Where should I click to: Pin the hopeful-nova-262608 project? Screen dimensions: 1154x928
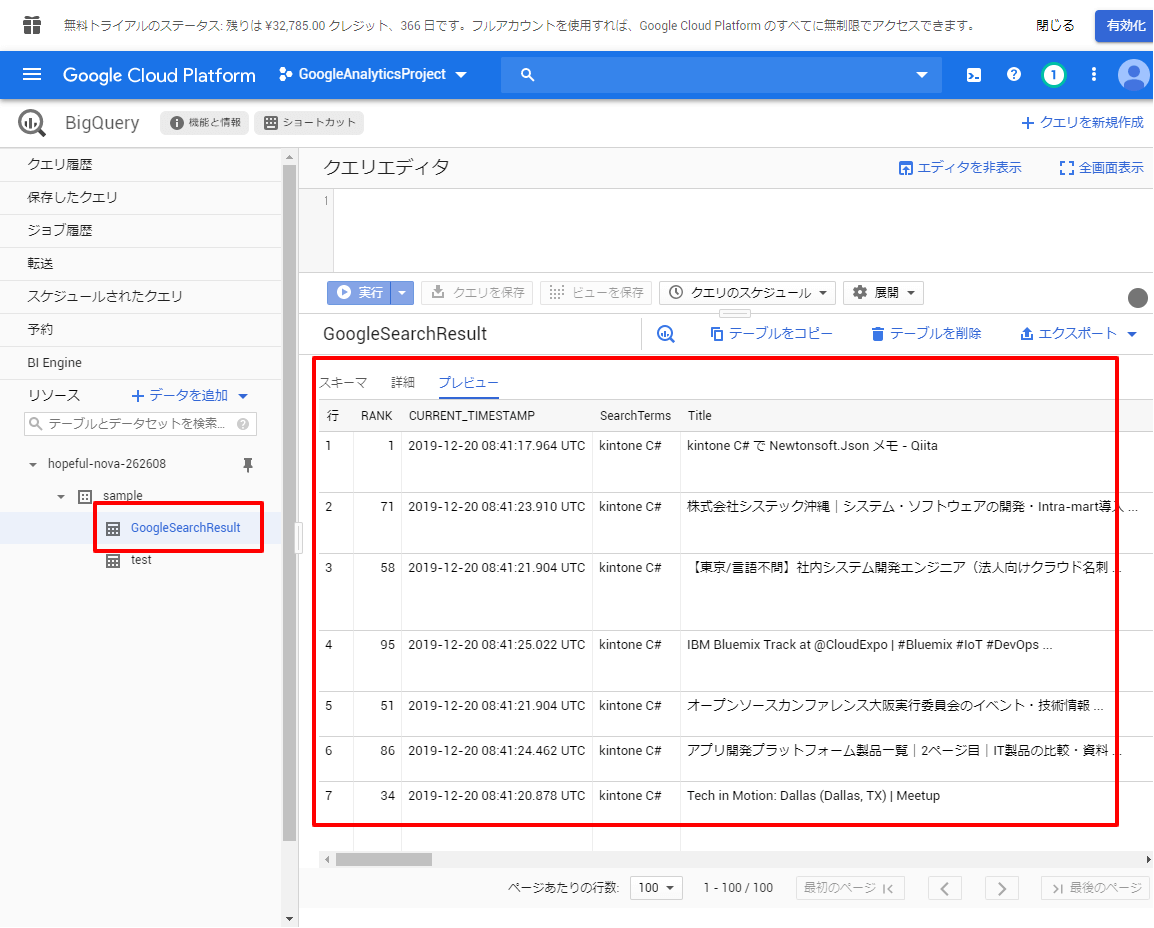[248, 464]
